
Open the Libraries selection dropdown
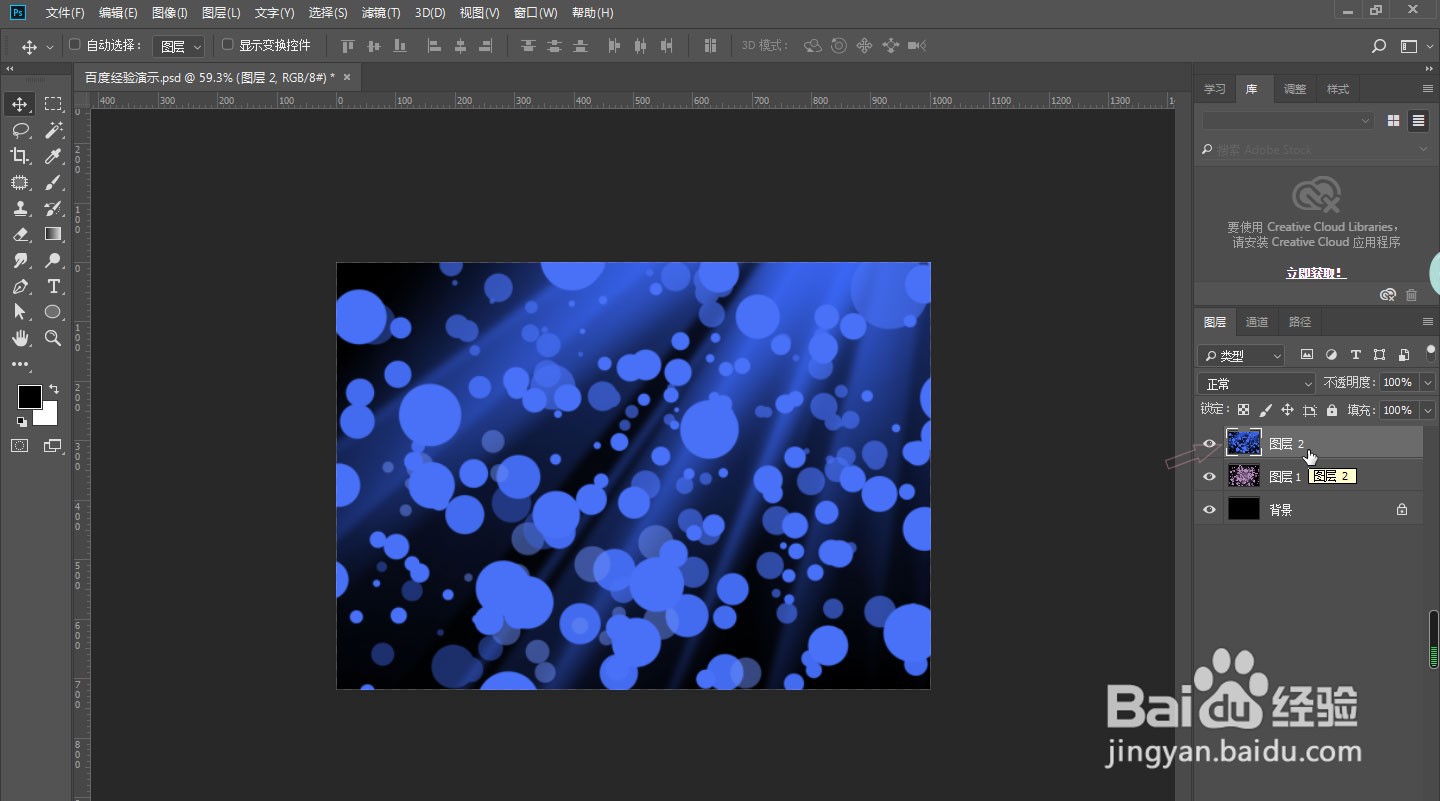1288,120
